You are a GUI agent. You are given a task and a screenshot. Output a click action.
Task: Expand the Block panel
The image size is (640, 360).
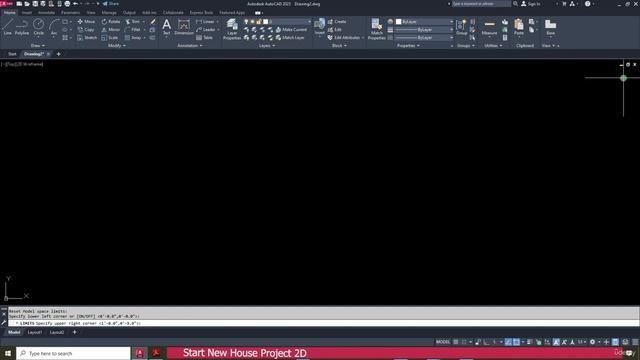pyautogui.click(x=339, y=46)
